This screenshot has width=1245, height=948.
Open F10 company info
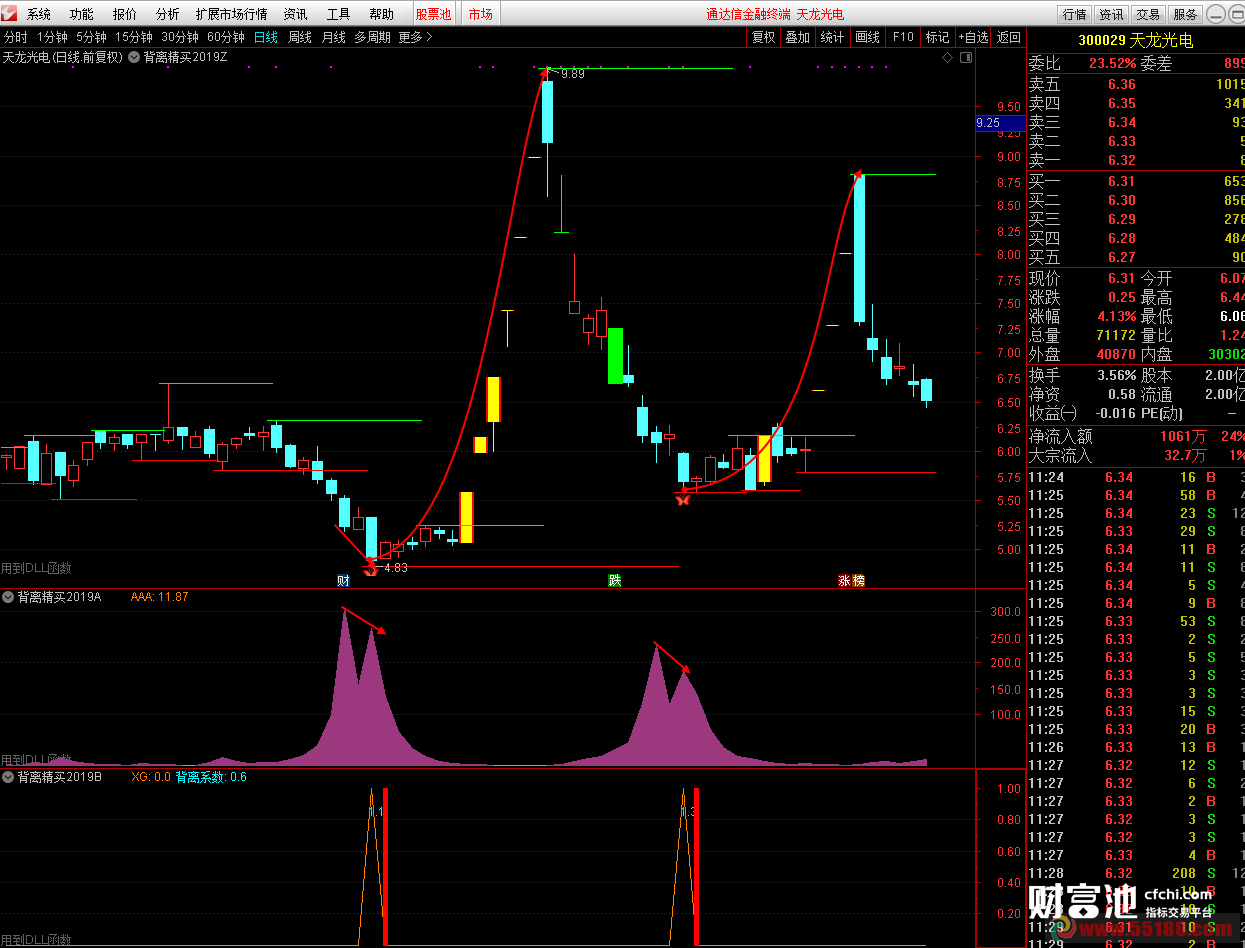click(x=903, y=37)
